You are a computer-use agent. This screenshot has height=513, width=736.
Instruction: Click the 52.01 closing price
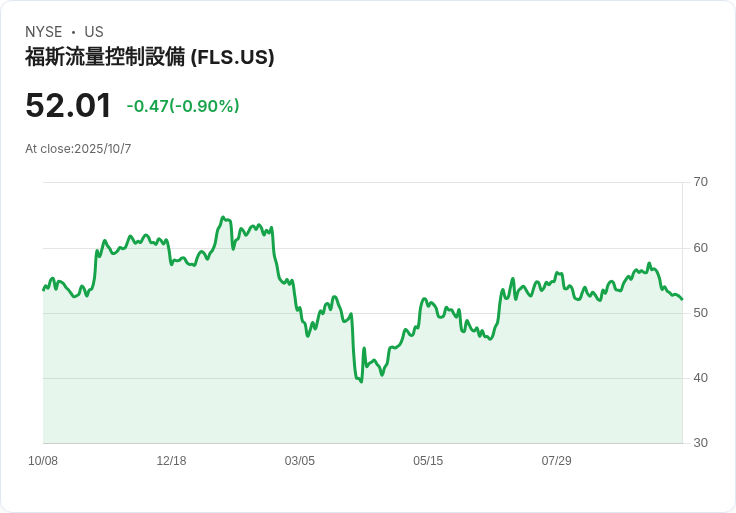pyautogui.click(x=68, y=106)
